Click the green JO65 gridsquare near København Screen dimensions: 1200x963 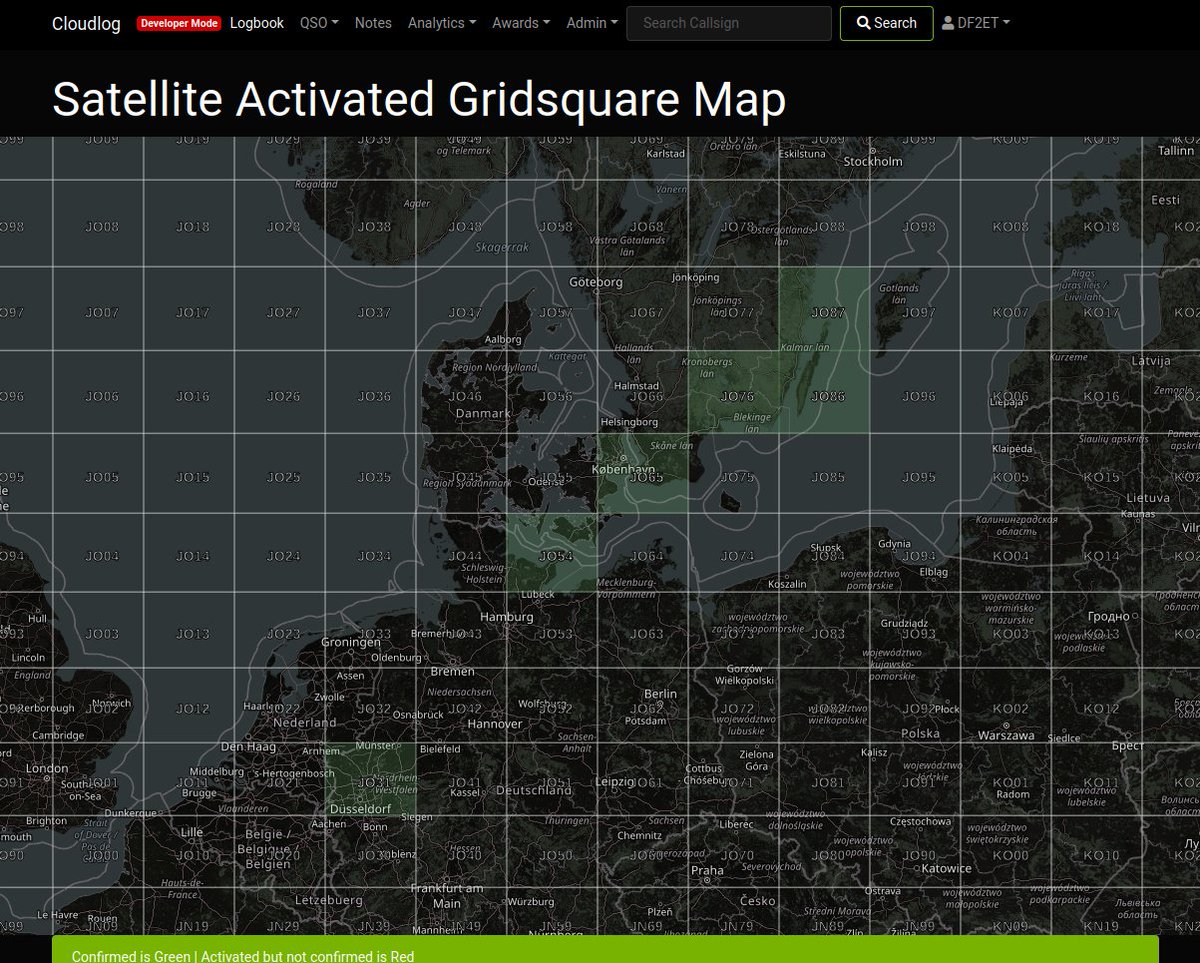click(642, 474)
